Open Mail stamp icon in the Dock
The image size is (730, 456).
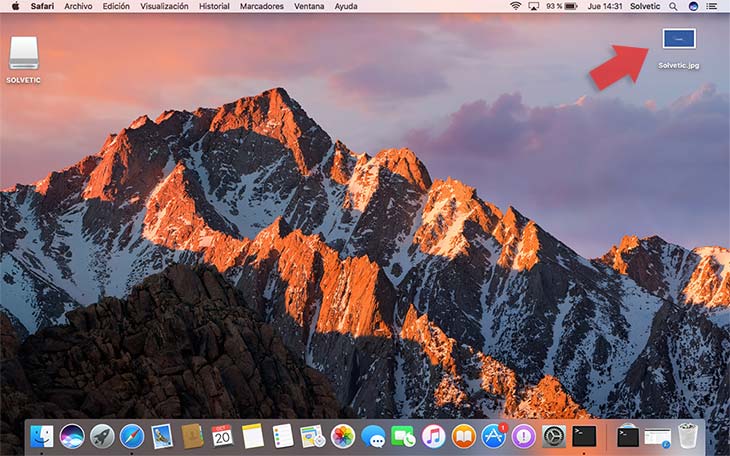click(162, 436)
